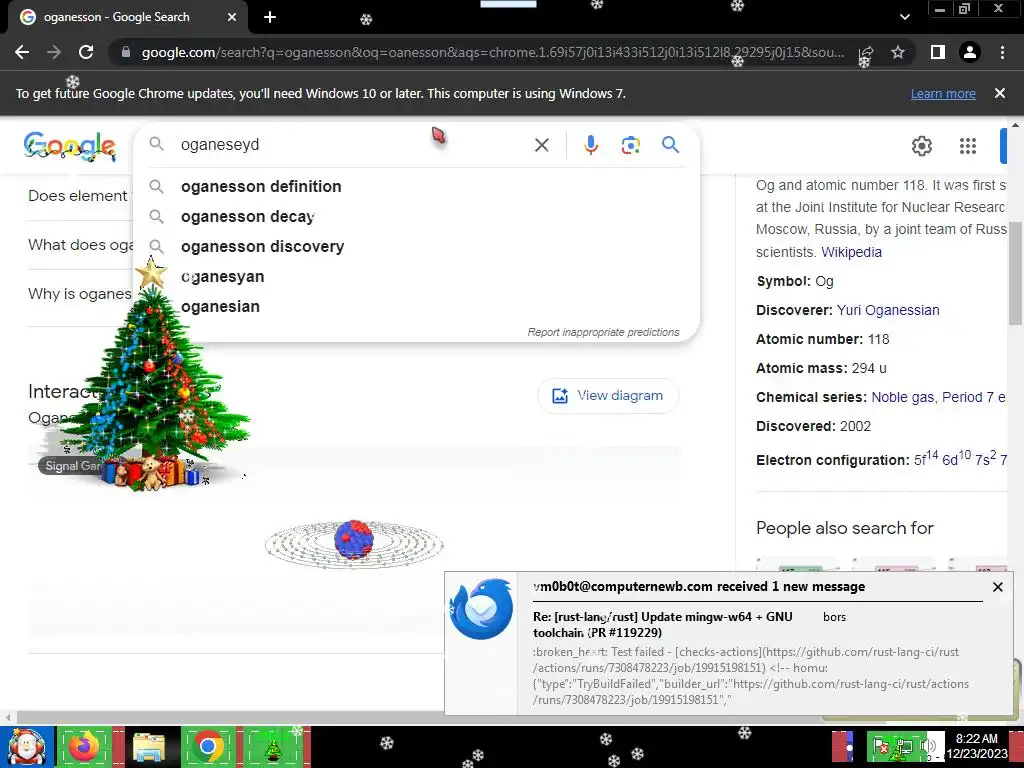Expand the question starting Why is oganes
1024x768 pixels.
pos(80,294)
